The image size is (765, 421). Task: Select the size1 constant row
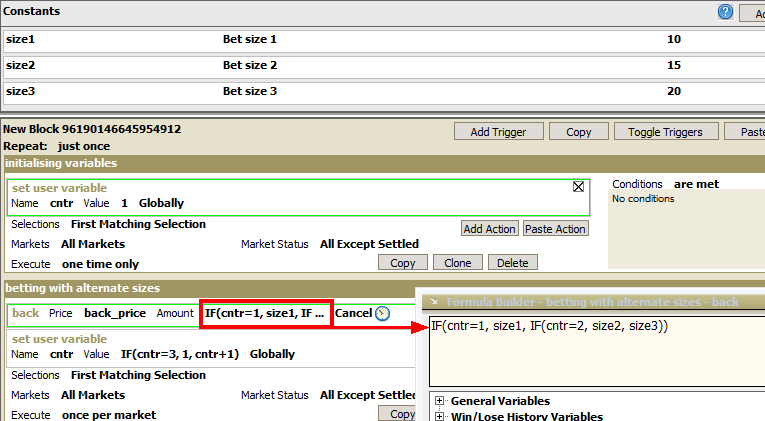click(x=384, y=40)
